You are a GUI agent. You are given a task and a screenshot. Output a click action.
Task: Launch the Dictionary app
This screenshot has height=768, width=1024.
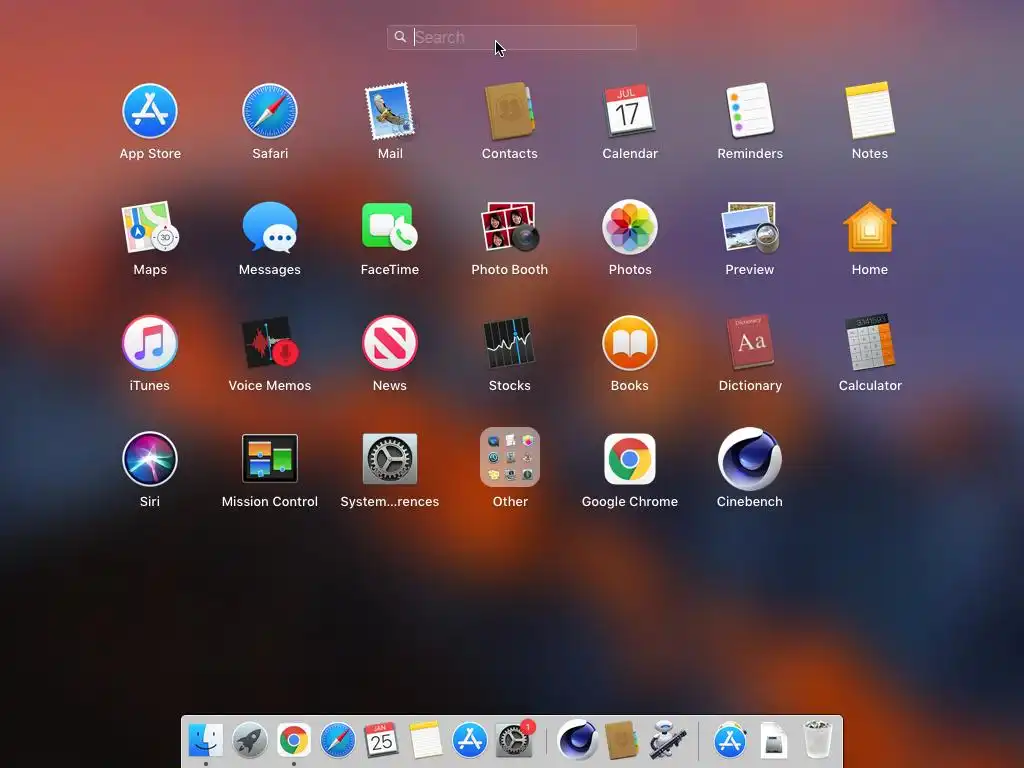750,342
